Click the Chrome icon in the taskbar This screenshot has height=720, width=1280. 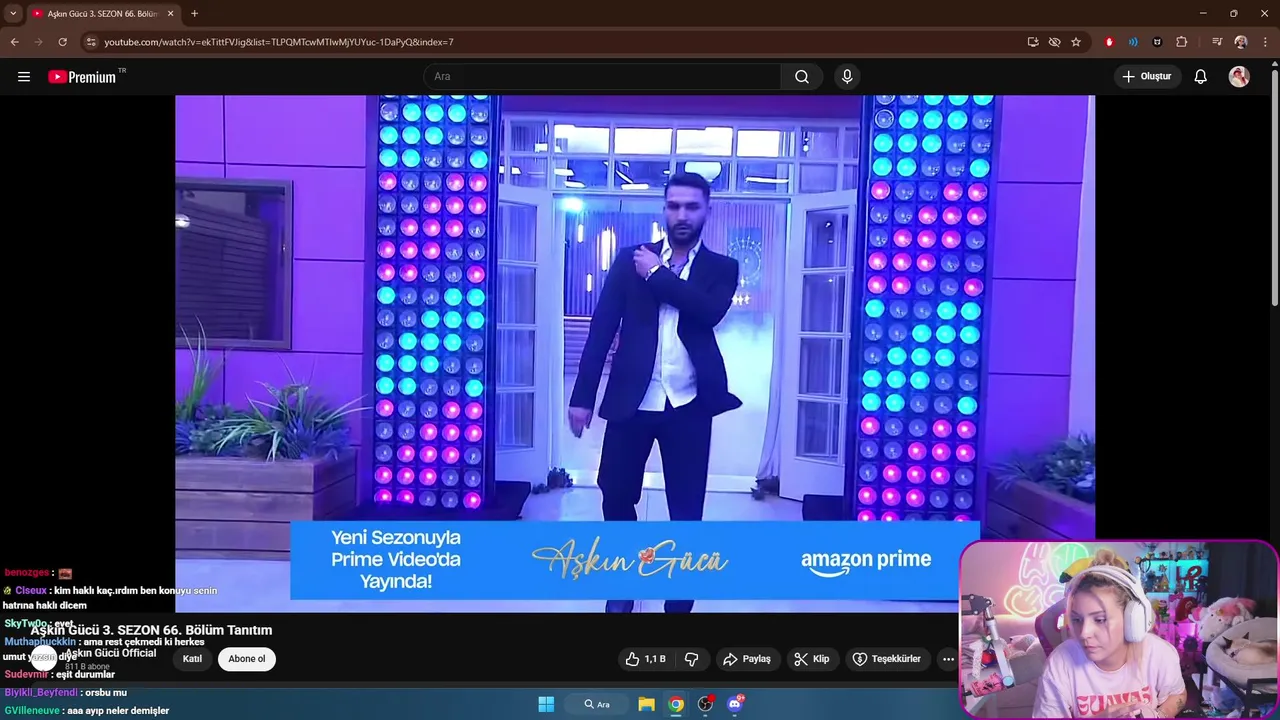676,704
